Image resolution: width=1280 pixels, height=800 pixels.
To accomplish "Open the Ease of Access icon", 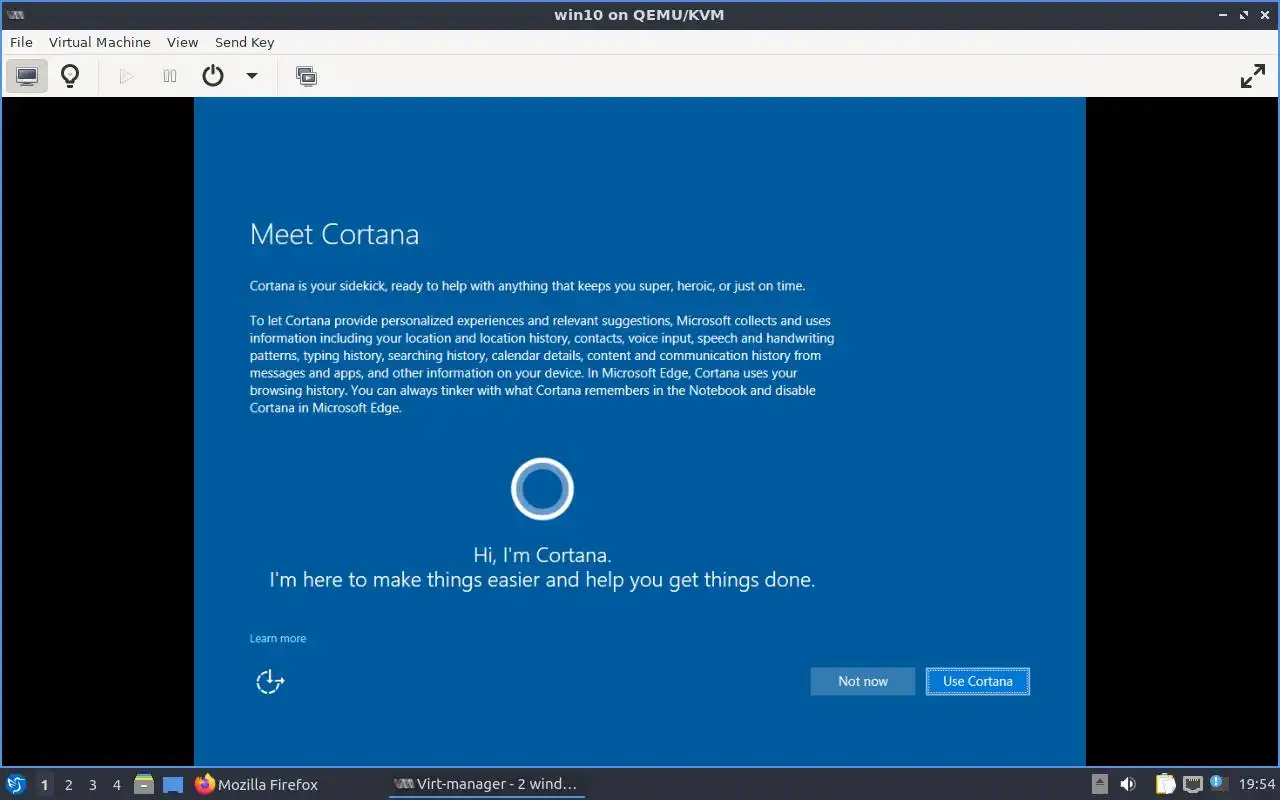I will point(270,681).
